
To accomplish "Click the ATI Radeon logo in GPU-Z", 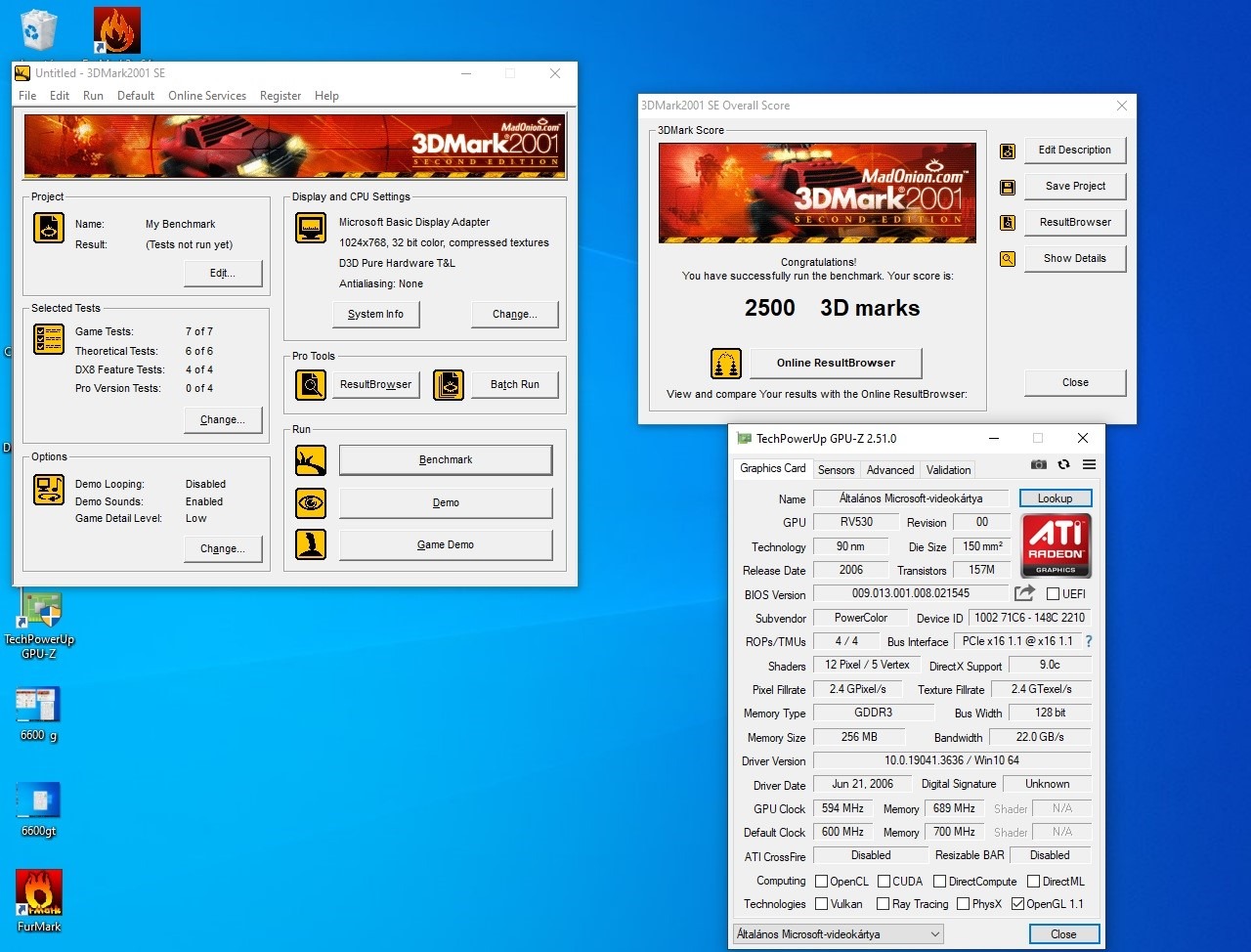I will click(1056, 546).
